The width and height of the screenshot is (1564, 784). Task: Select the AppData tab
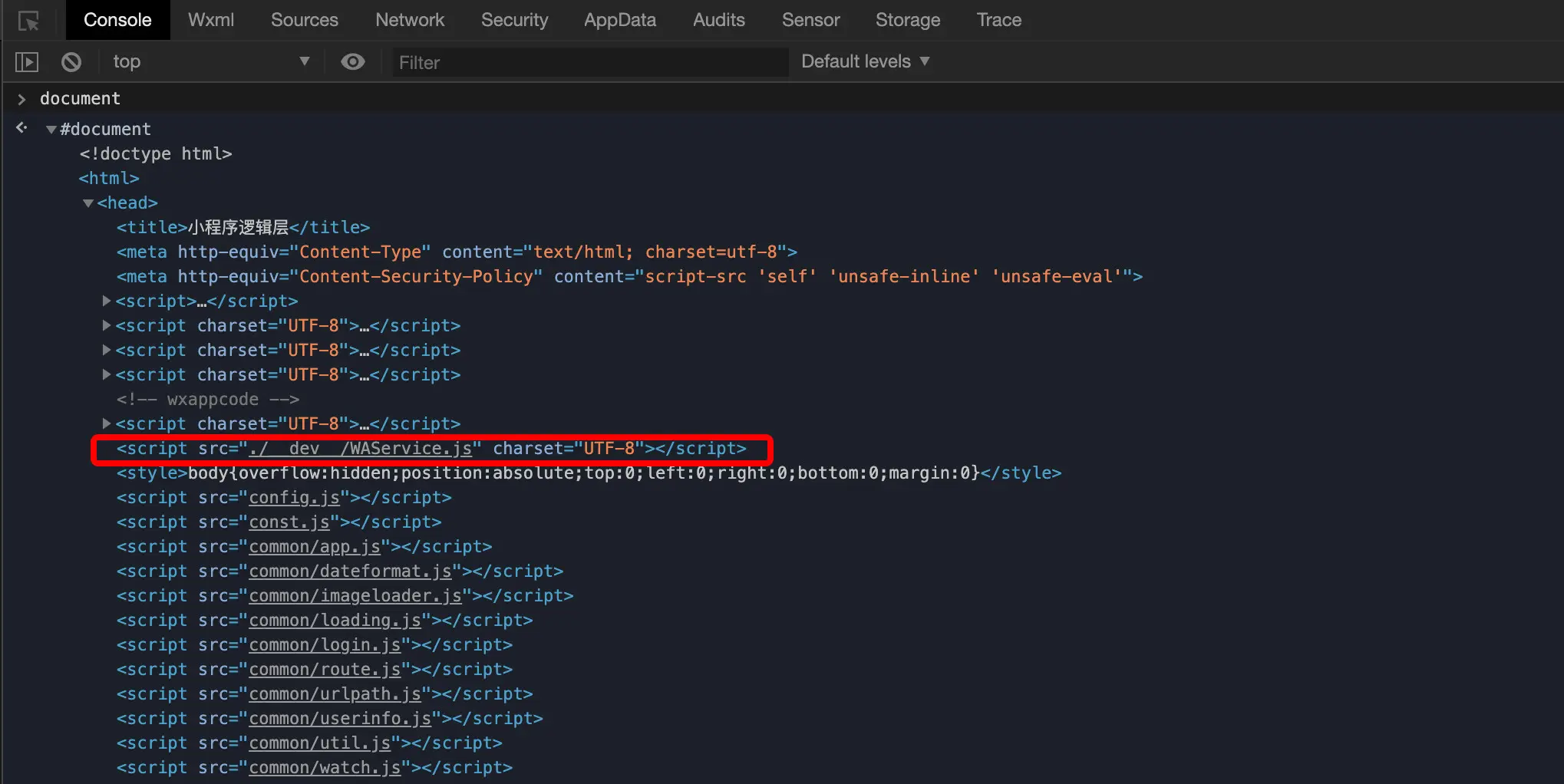point(620,20)
